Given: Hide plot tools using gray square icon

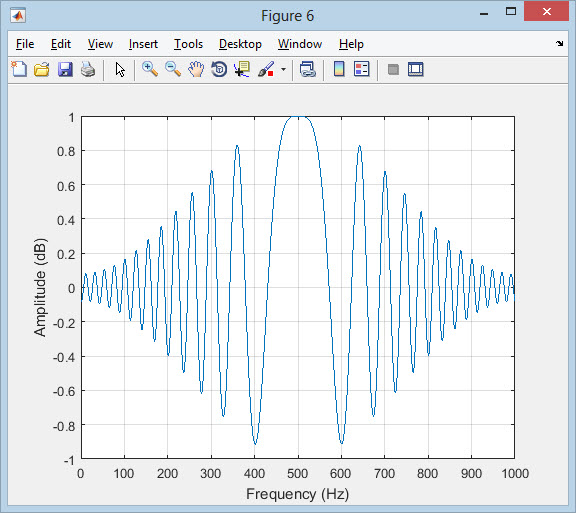Looking at the screenshot, I should [x=393, y=69].
